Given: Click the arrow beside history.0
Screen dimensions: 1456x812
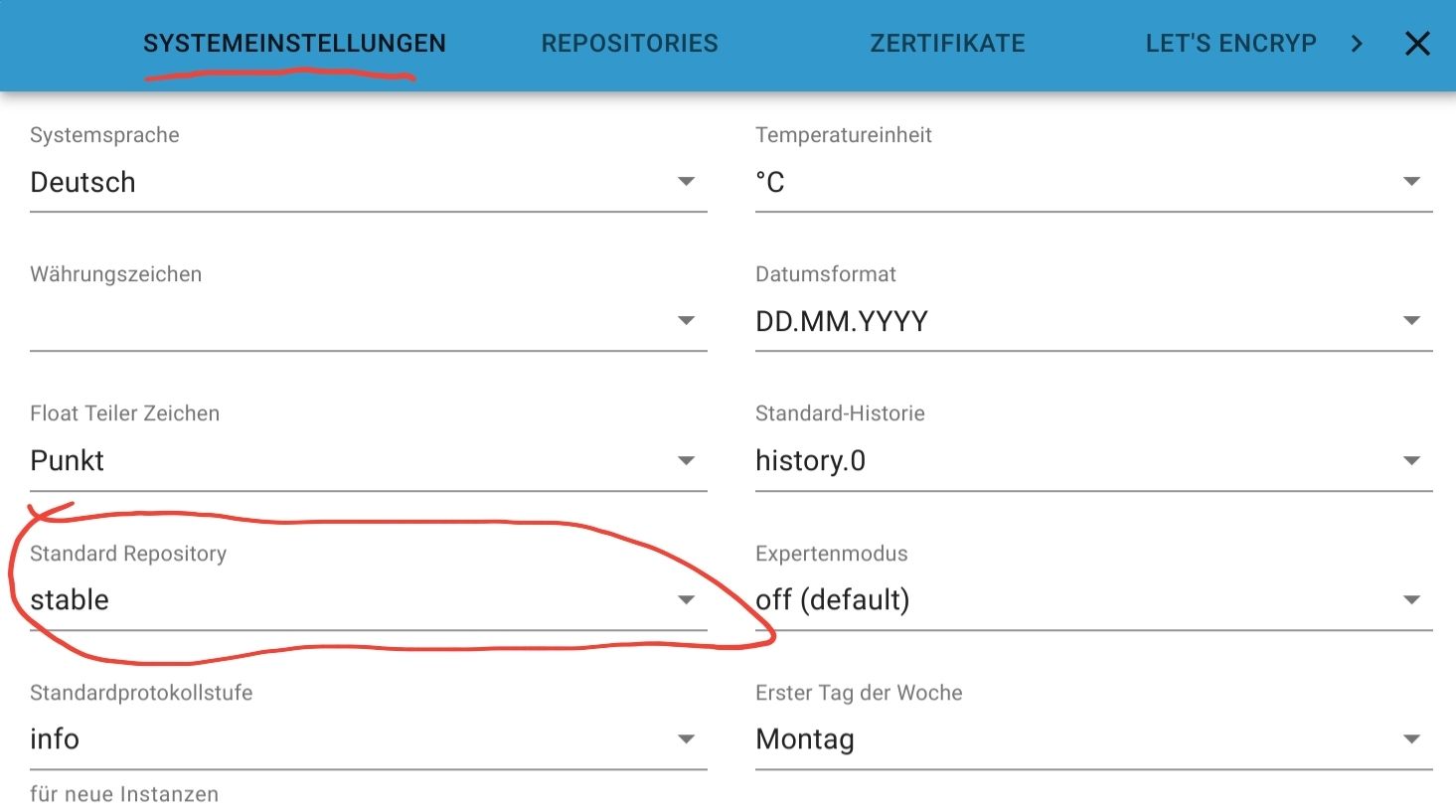Looking at the screenshot, I should tap(1411, 461).
